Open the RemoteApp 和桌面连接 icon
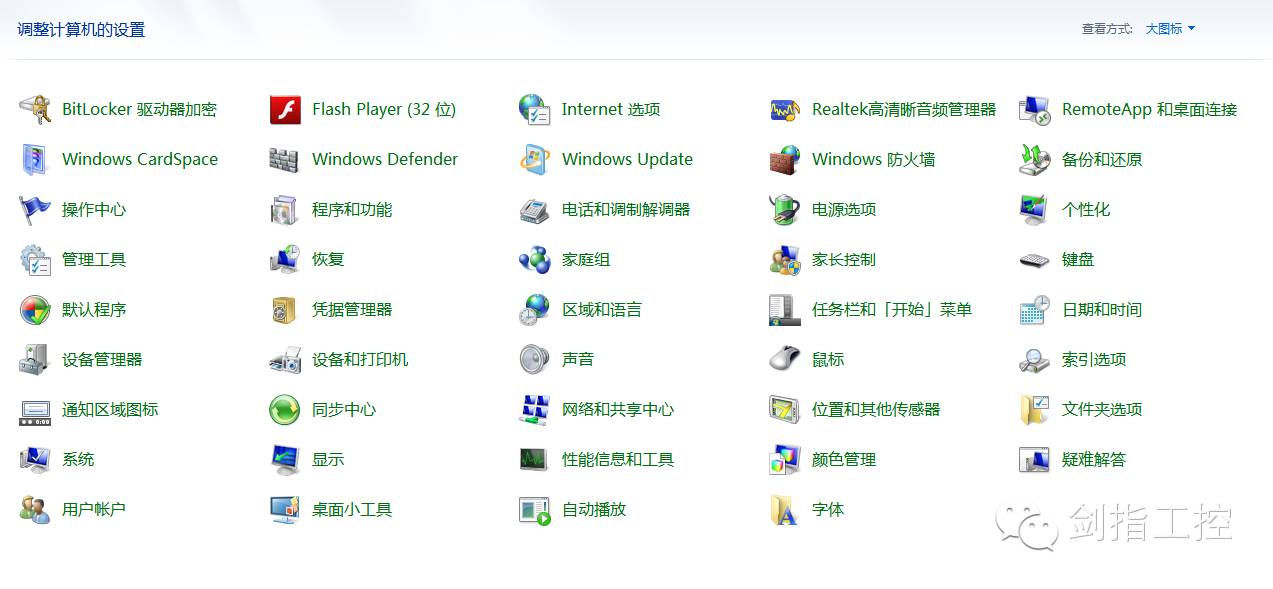This screenshot has width=1273, height=589. 1035,109
